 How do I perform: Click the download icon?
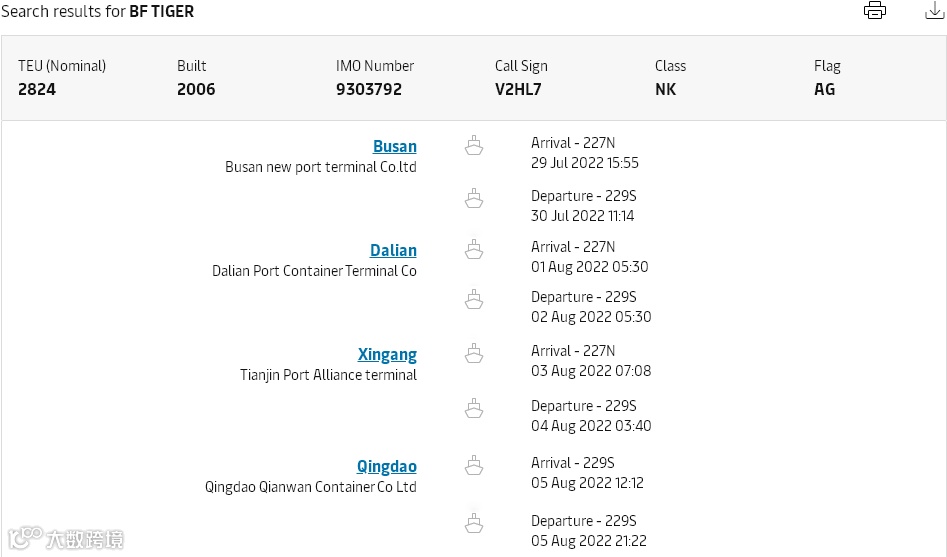(934, 11)
